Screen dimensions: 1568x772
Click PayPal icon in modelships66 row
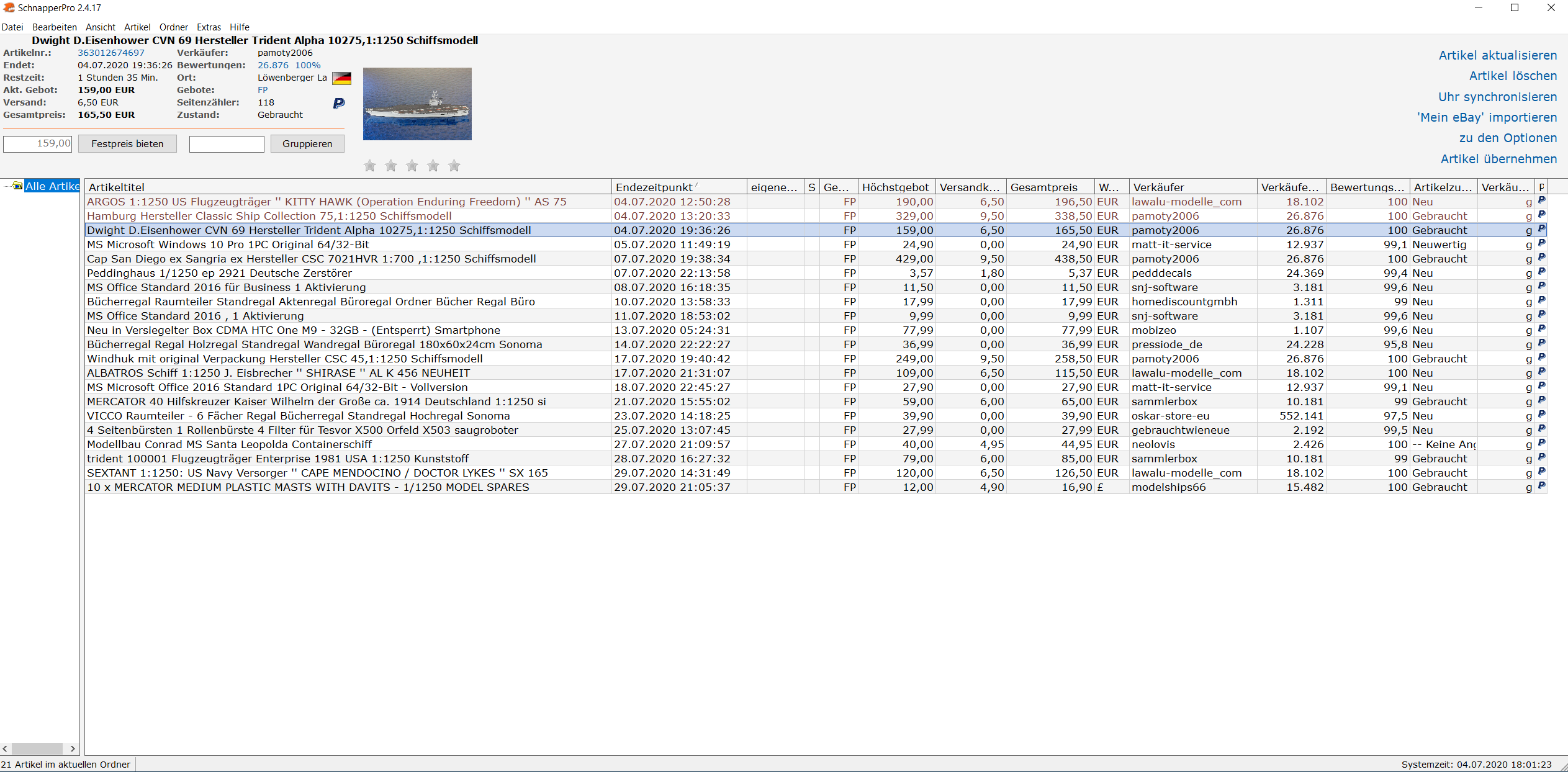point(1541,486)
